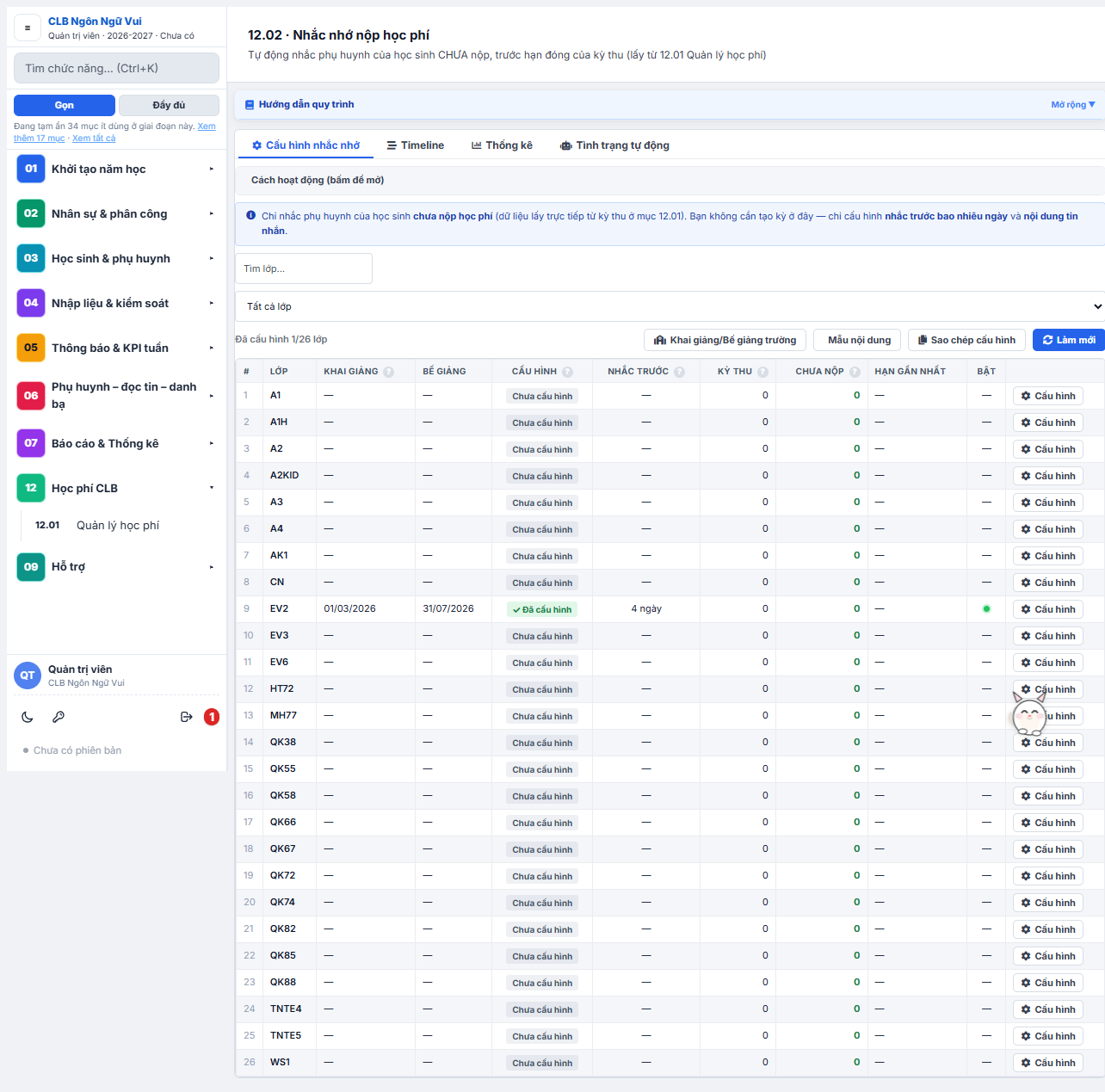Click help icon beside CHƯA NỘP header

(855, 372)
